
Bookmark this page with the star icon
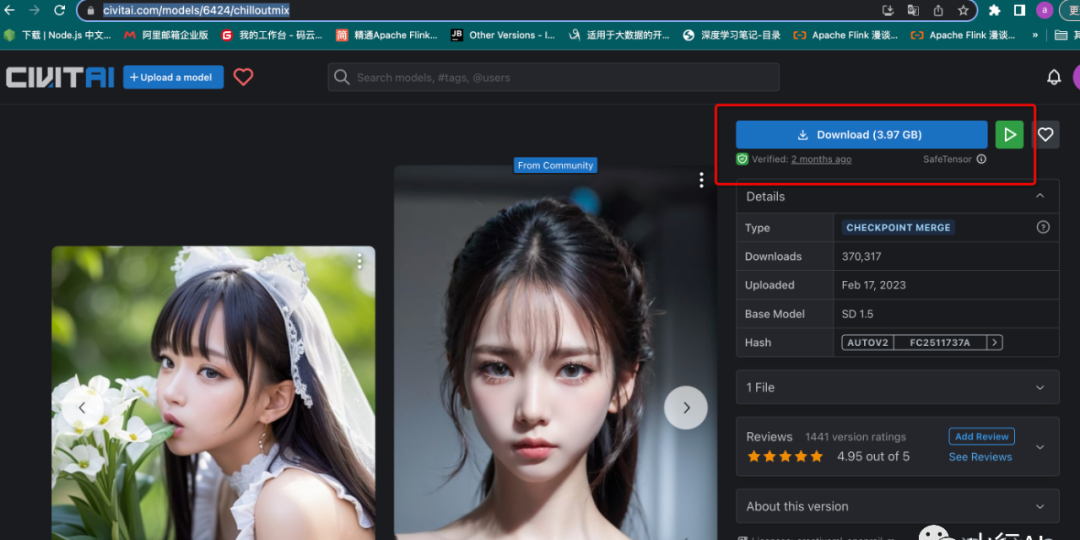tap(963, 10)
